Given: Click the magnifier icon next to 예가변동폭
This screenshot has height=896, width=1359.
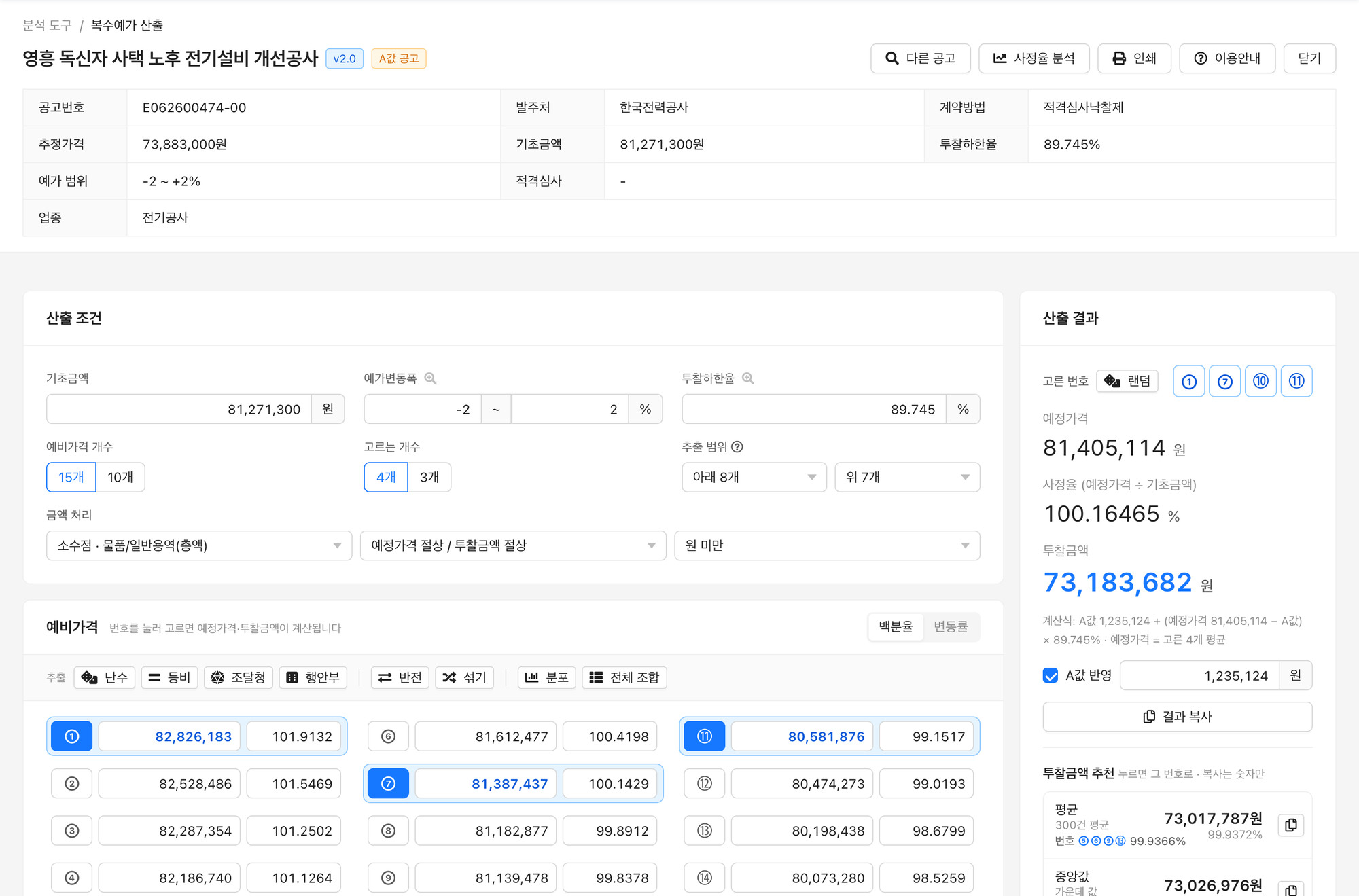Looking at the screenshot, I should pos(430,378).
